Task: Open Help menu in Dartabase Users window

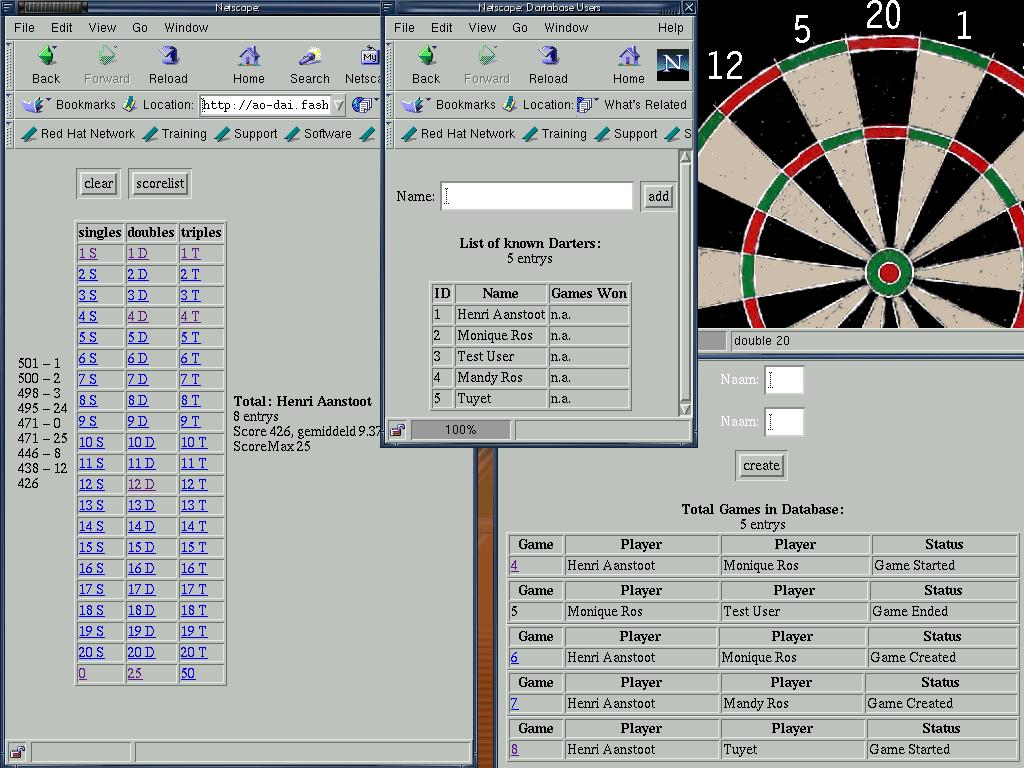Action: [x=671, y=27]
